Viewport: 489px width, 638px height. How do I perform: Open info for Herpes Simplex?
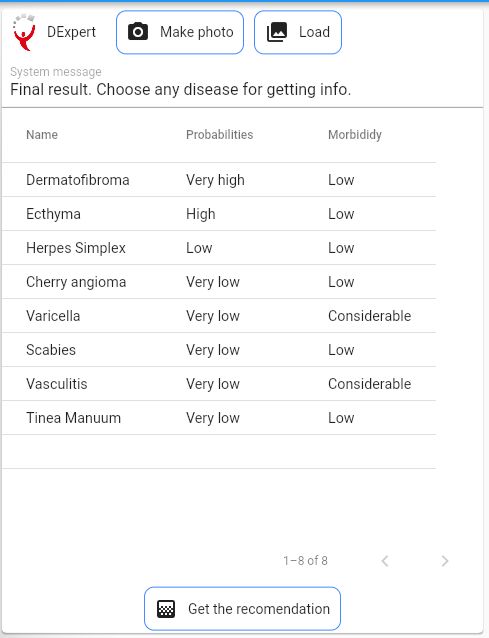[219, 248]
